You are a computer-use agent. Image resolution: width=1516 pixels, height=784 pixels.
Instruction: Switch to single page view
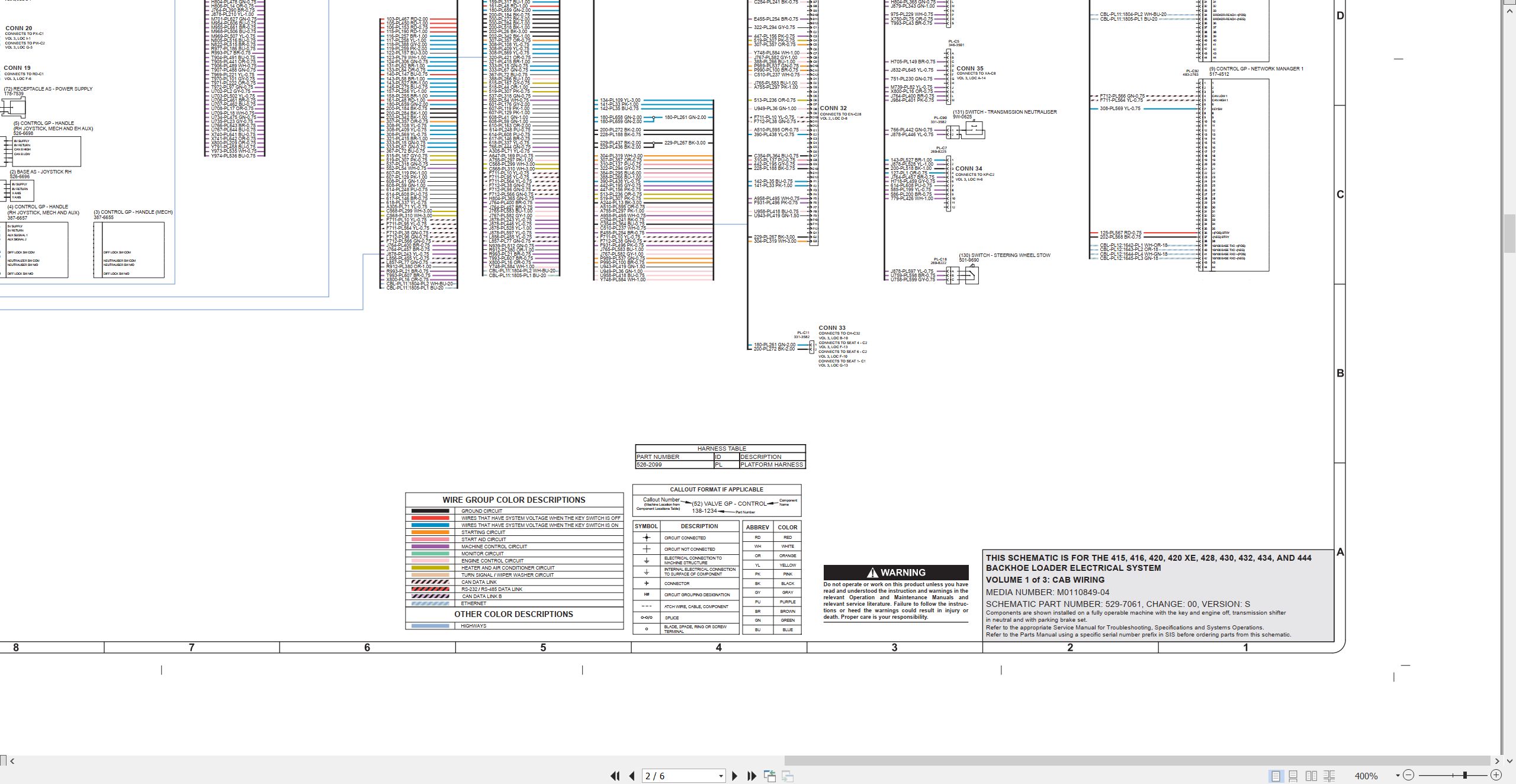coord(1276,776)
